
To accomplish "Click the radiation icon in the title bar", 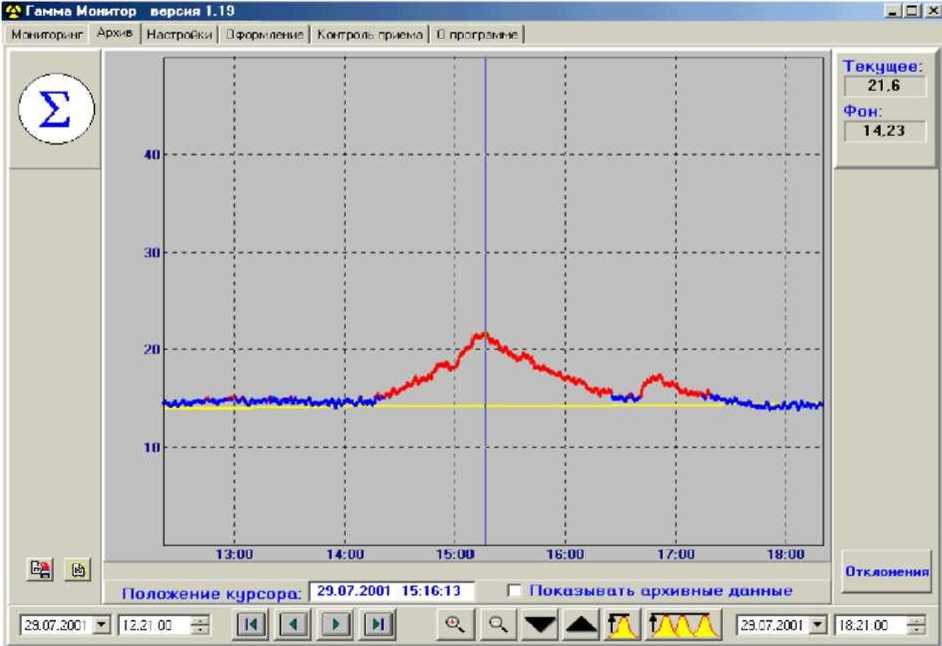I will click(x=13, y=11).
